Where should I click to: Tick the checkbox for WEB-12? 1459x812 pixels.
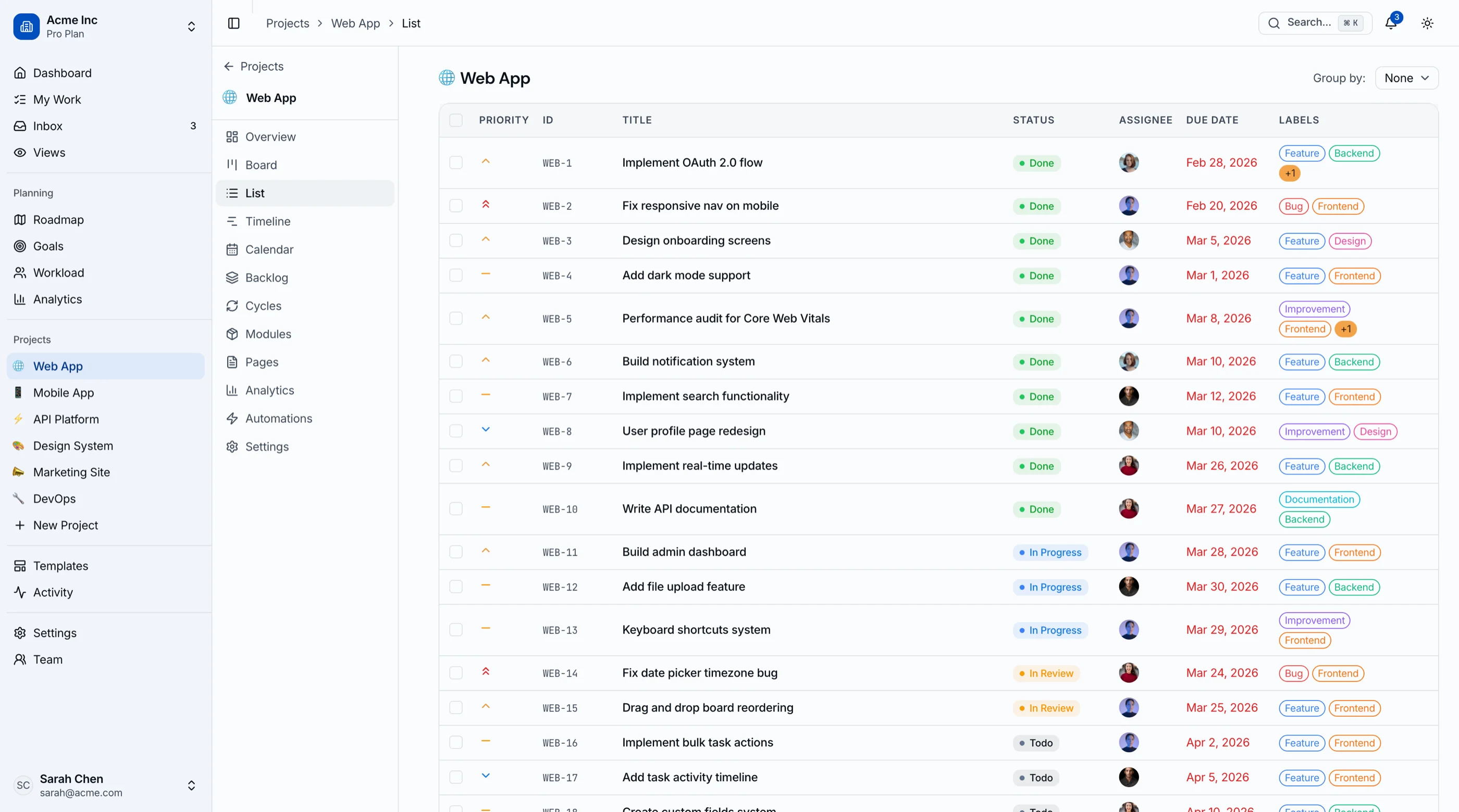(456, 586)
